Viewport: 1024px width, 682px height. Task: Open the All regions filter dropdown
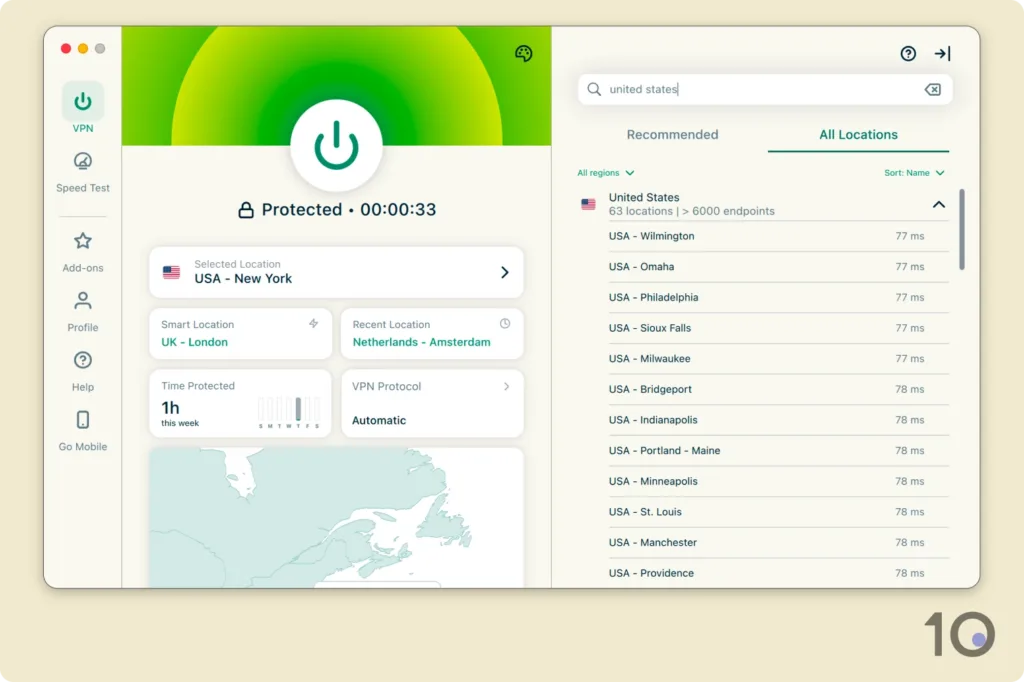pyautogui.click(x=605, y=173)
